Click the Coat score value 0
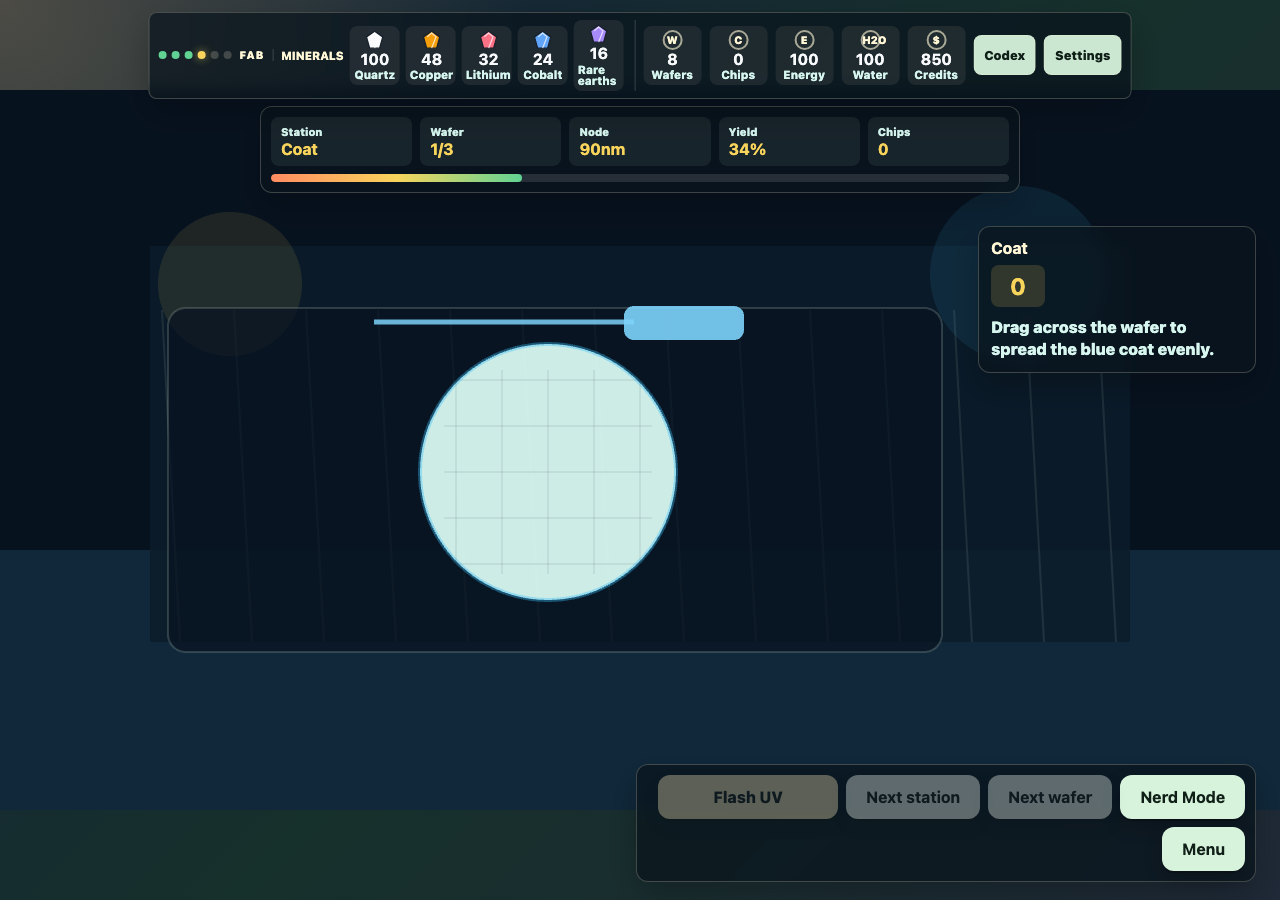Image resolution: width=1280 pixels, height=900 pixels. [x=1018, y=287]
